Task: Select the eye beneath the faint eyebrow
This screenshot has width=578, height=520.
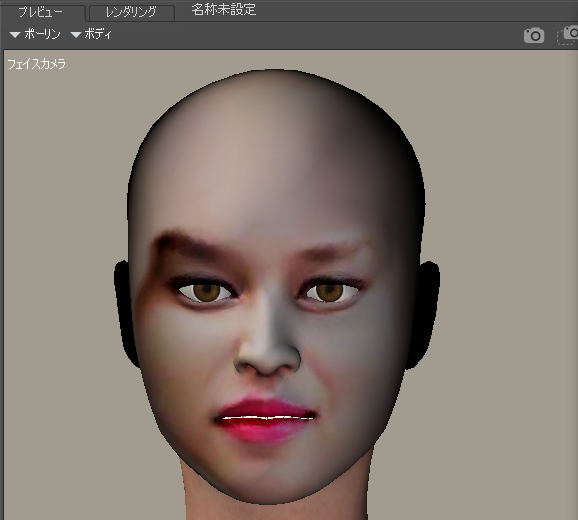Action: coord(329,292)
